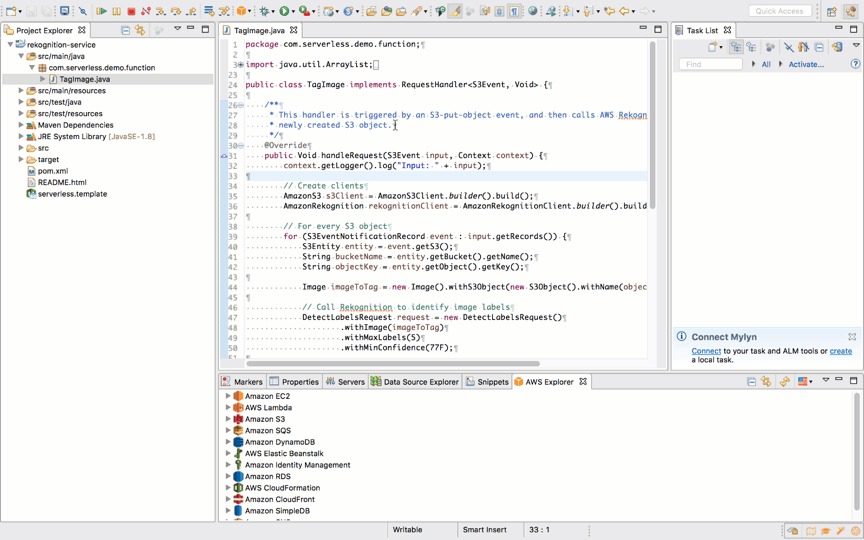This screenshot has width=864, height=540.
Task: Click the Resume debug button in toolbar
Action: pos(101,11)
